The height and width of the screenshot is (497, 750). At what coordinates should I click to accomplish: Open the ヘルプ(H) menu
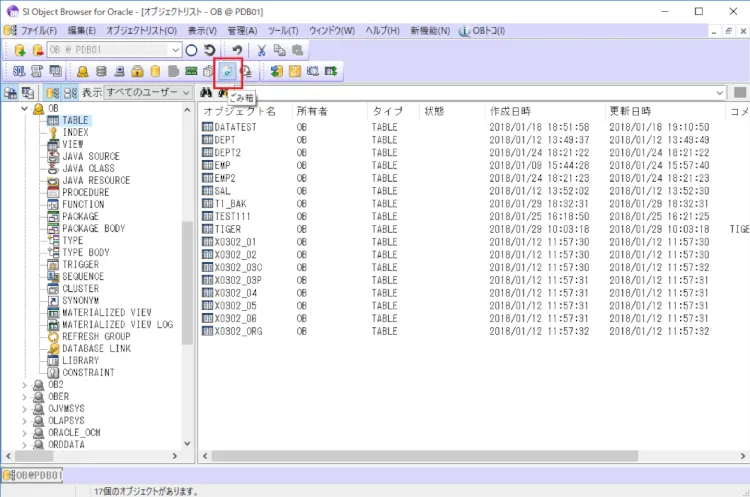point(382,31)
